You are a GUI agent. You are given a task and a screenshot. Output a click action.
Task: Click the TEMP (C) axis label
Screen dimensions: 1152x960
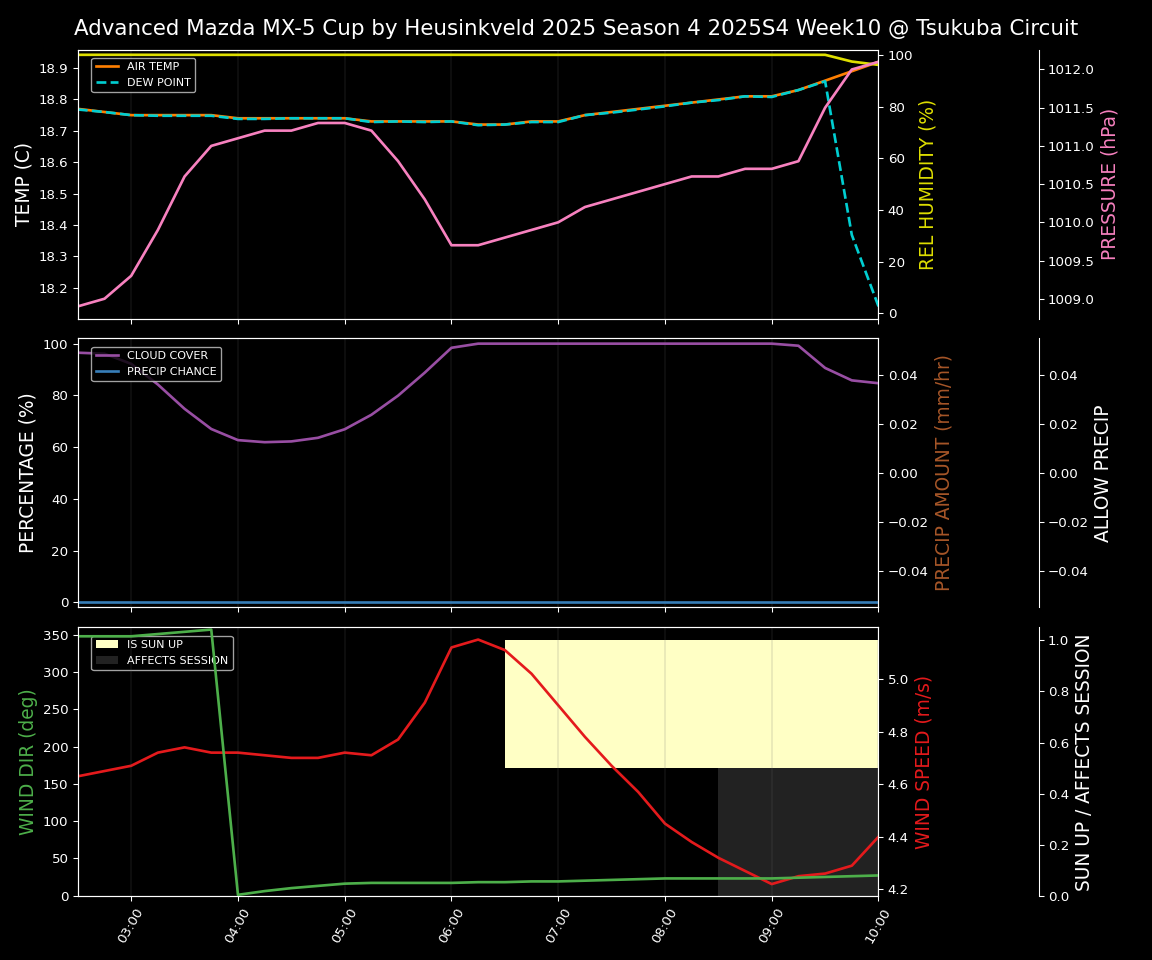pyautogui.click(x=24, y=185)
